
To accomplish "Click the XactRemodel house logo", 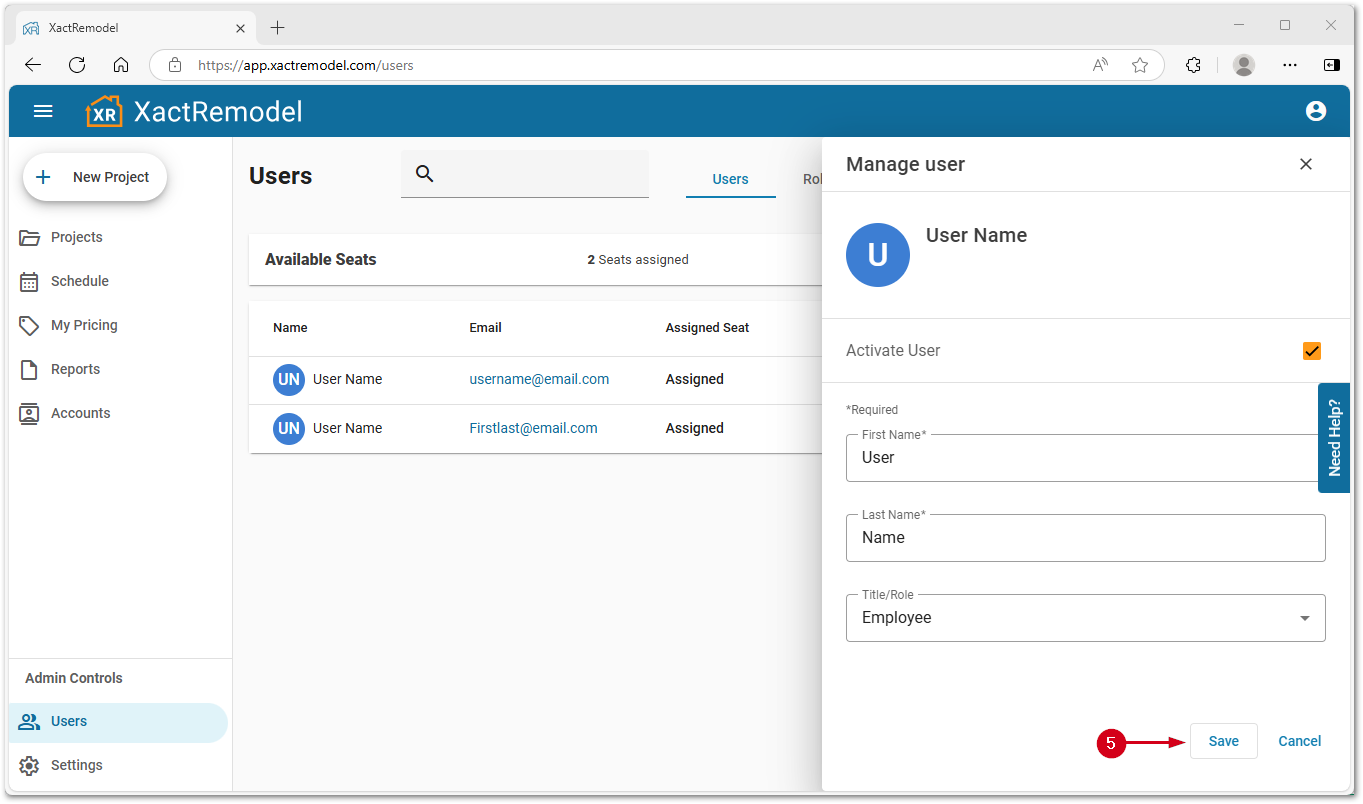I will click(x=104, y=111).
